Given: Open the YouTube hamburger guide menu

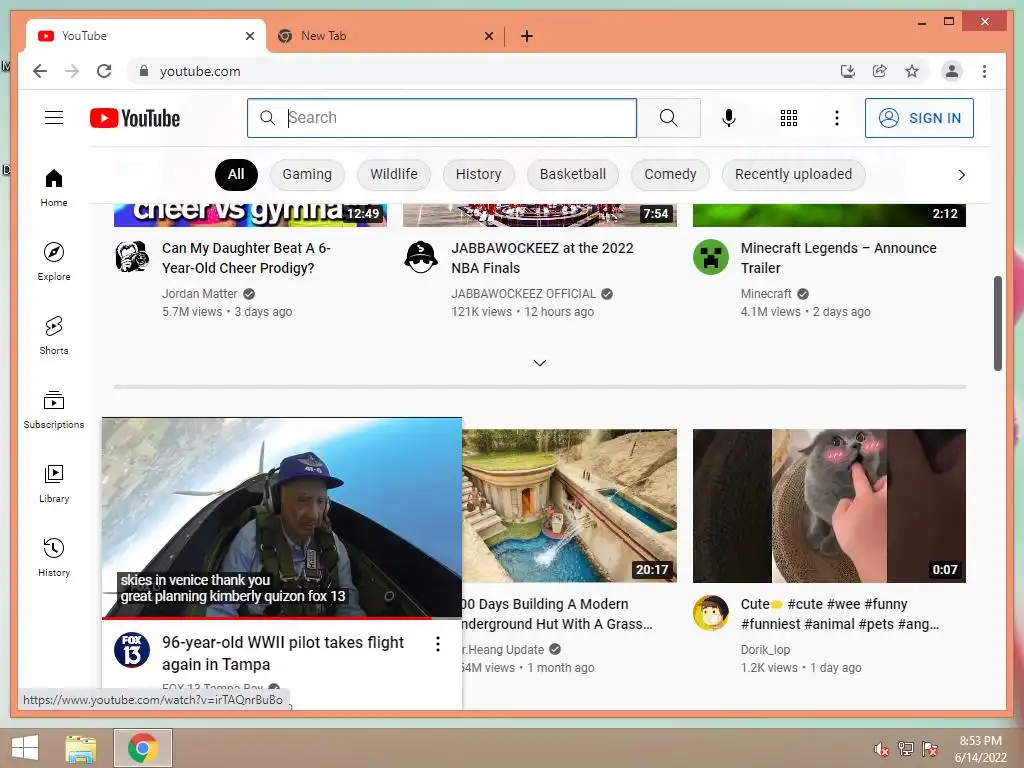Looking at the screenshot, I should point(54,118).
